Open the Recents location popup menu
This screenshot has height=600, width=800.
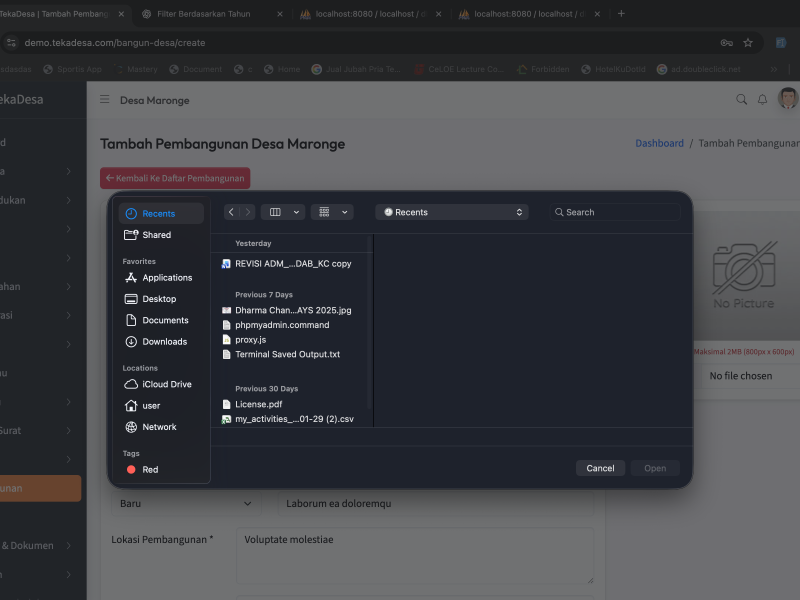click(x=452, y=212)
